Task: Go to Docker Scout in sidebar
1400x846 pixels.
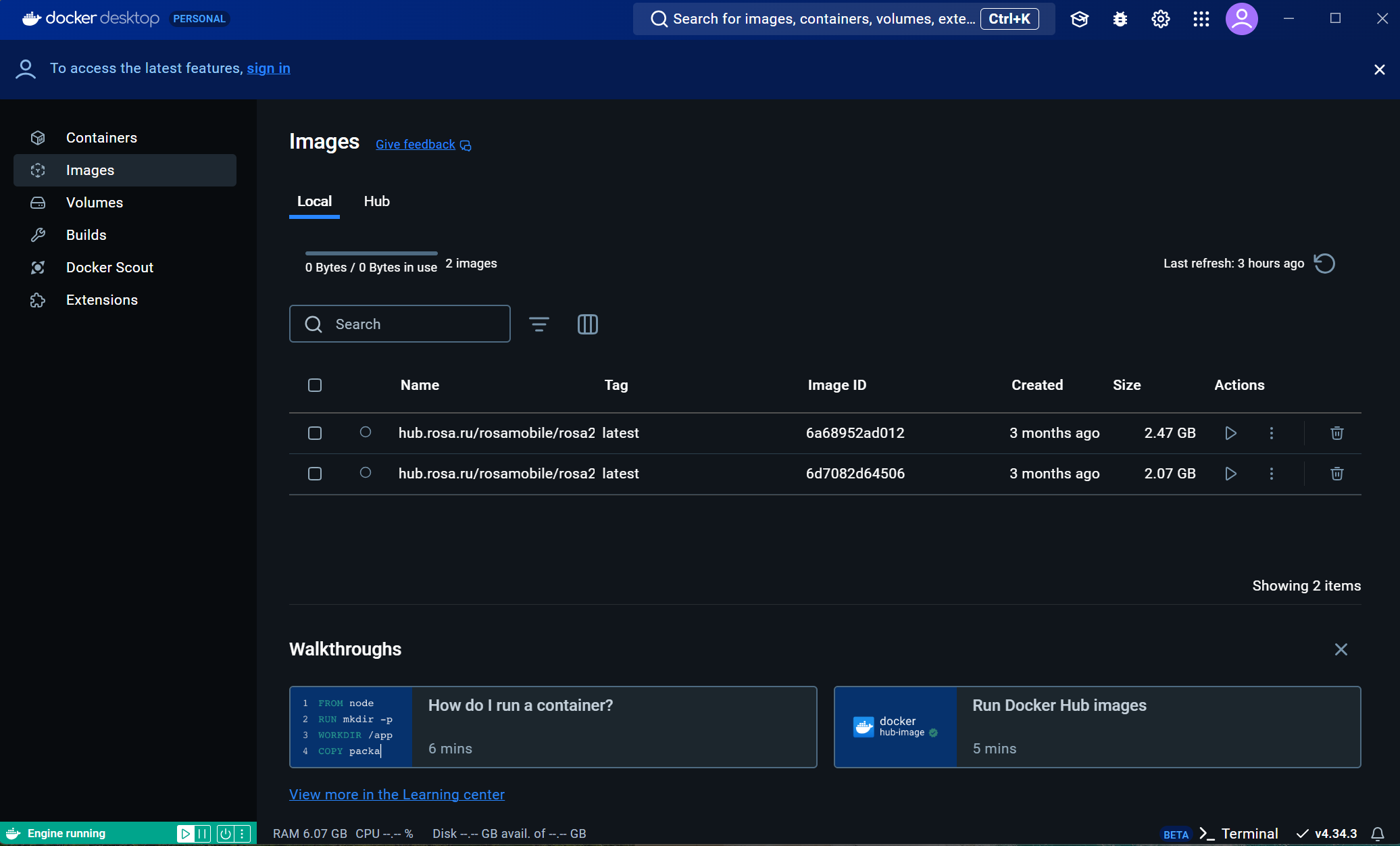Action: [x=109, y=268]
